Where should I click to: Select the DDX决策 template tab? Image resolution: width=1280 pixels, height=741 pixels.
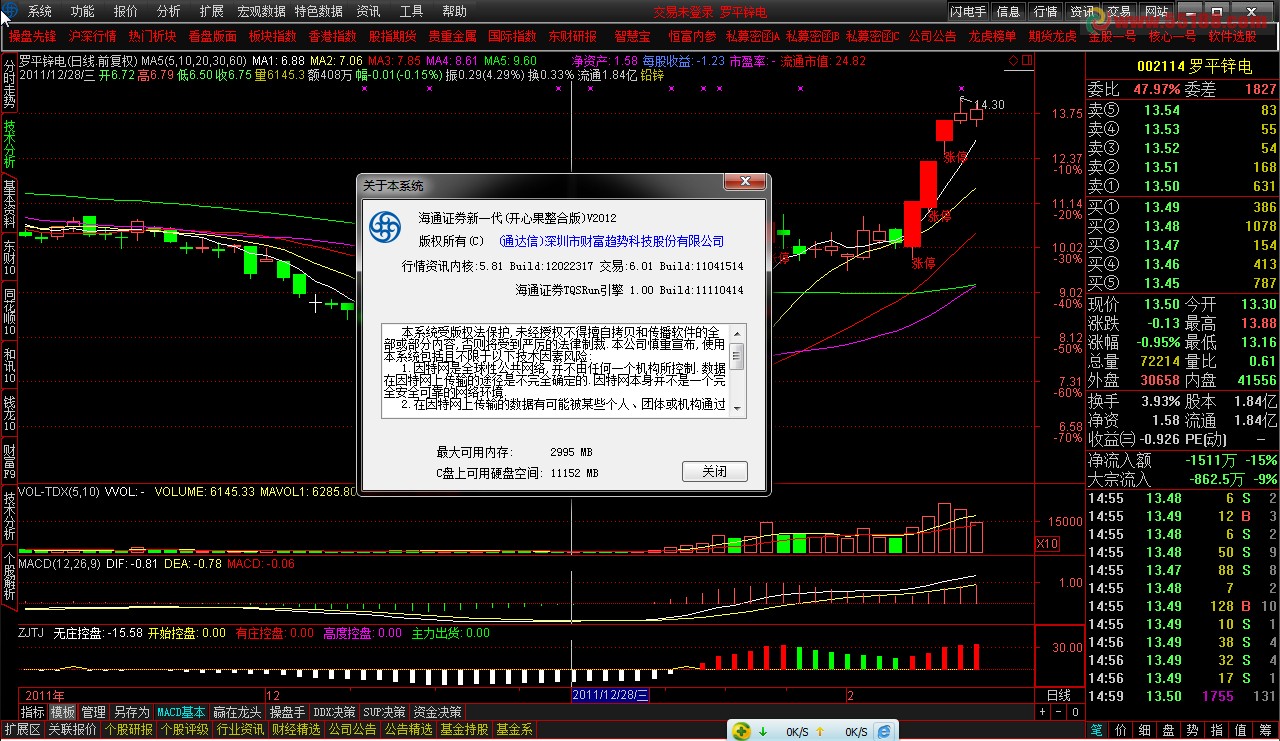334,713
